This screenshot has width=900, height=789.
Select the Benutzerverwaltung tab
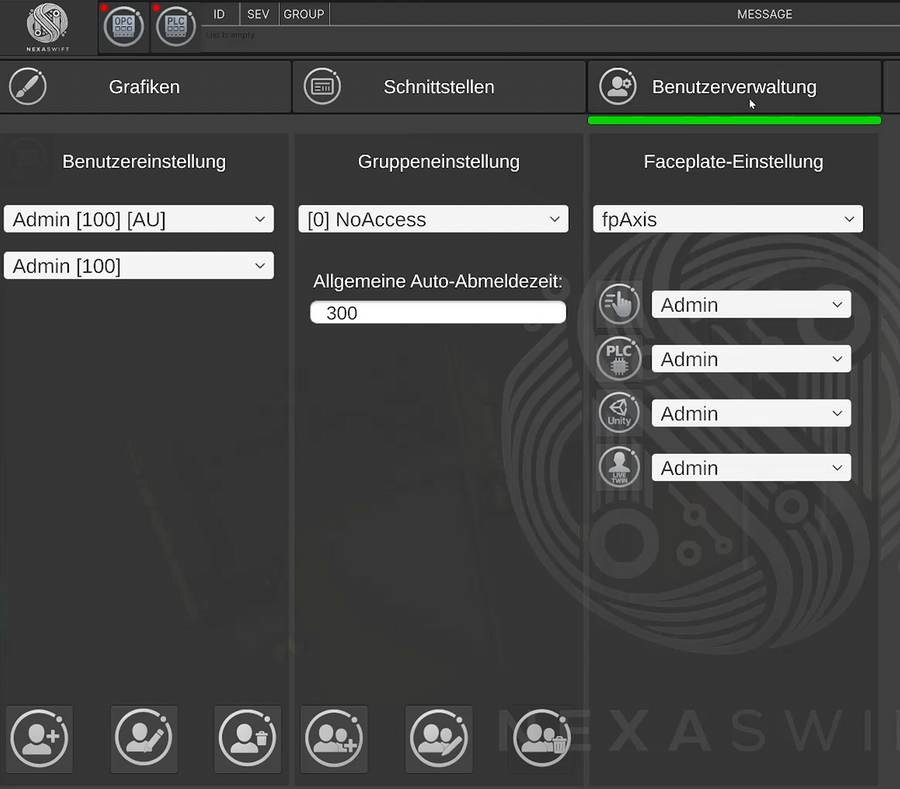[x=734, y=87]
